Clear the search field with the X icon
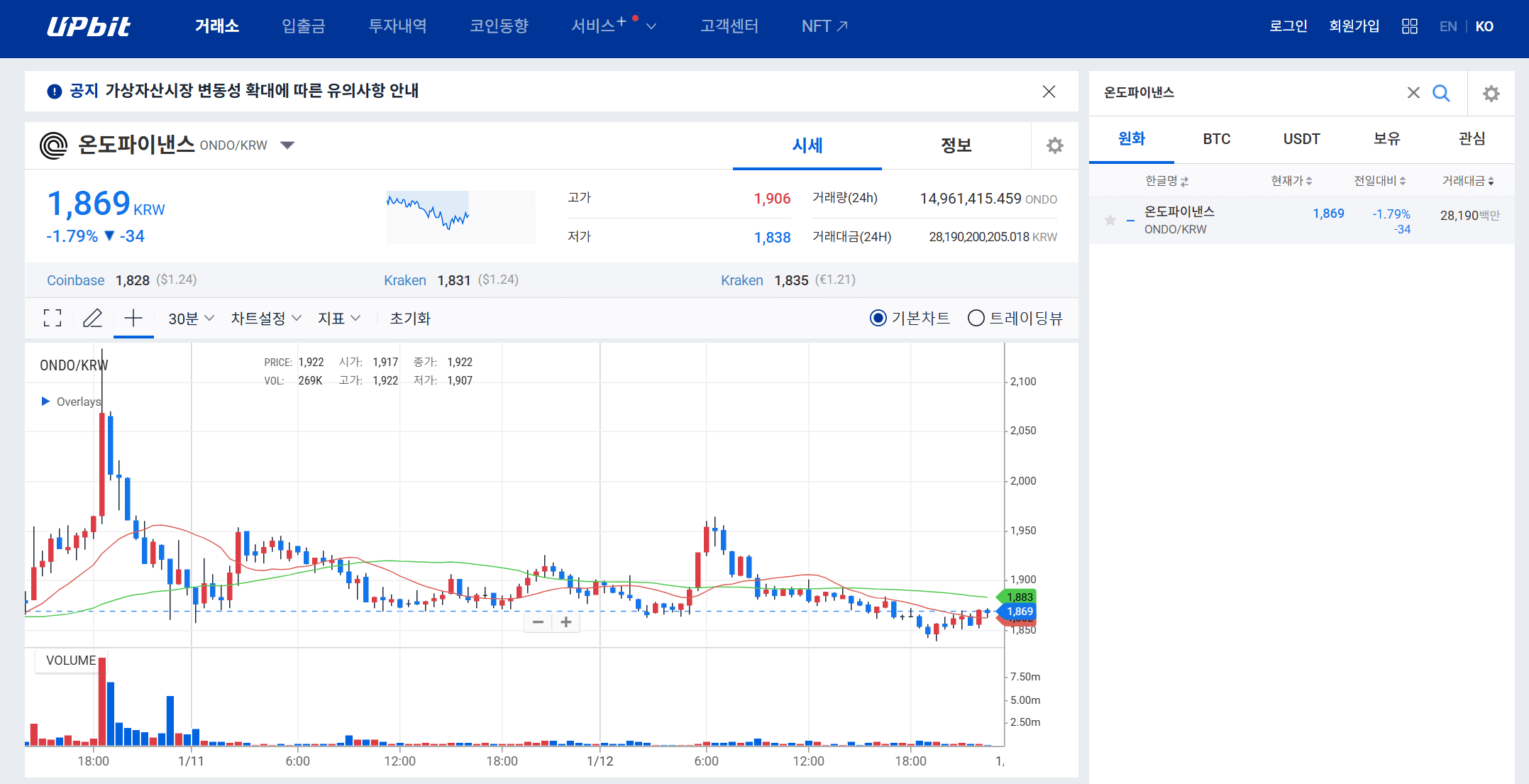Screen dimensions: 1529x784 pos(1413,92)
